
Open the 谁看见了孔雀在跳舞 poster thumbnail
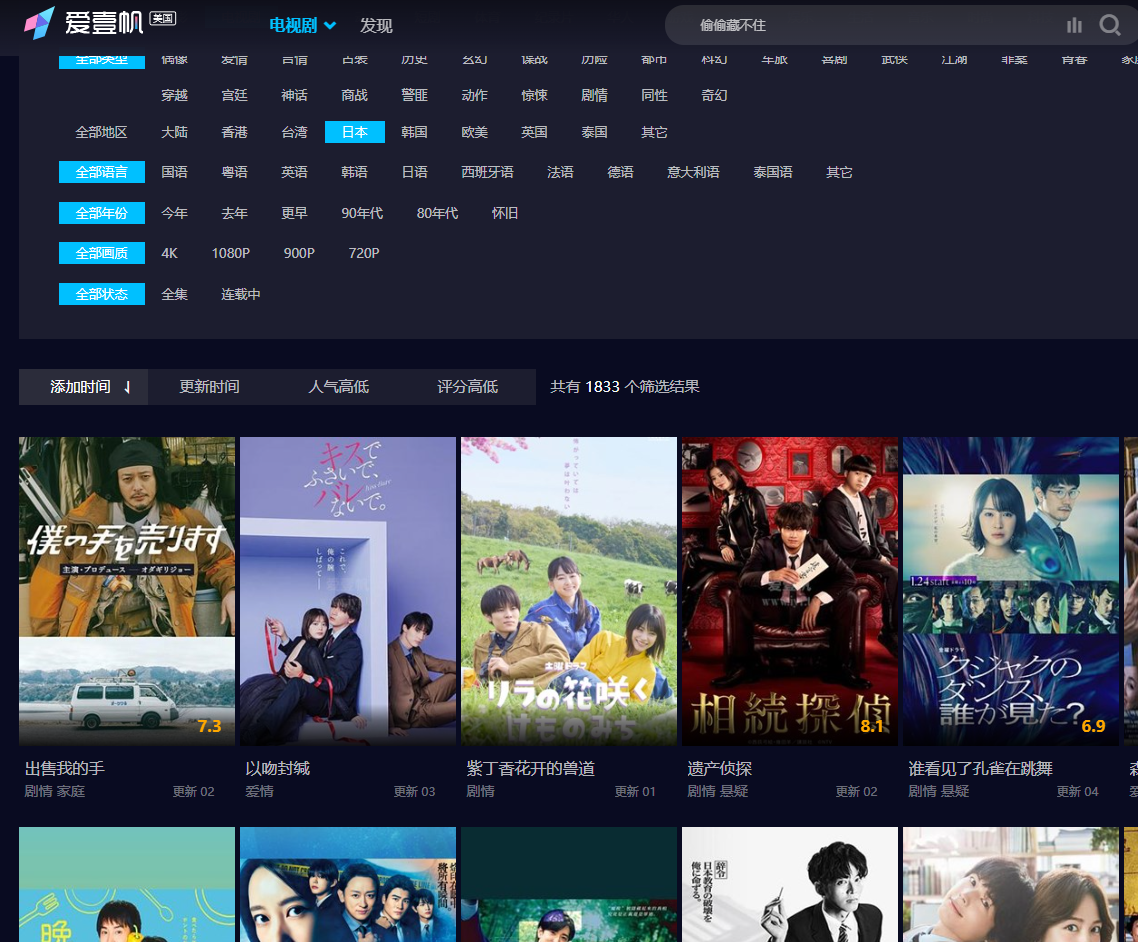[x=1011, y=591]
